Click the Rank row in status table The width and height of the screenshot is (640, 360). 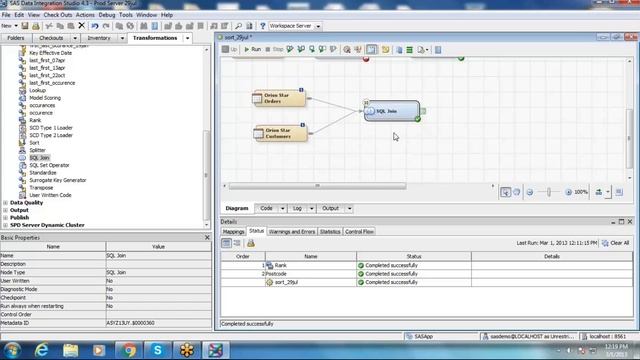427,265
